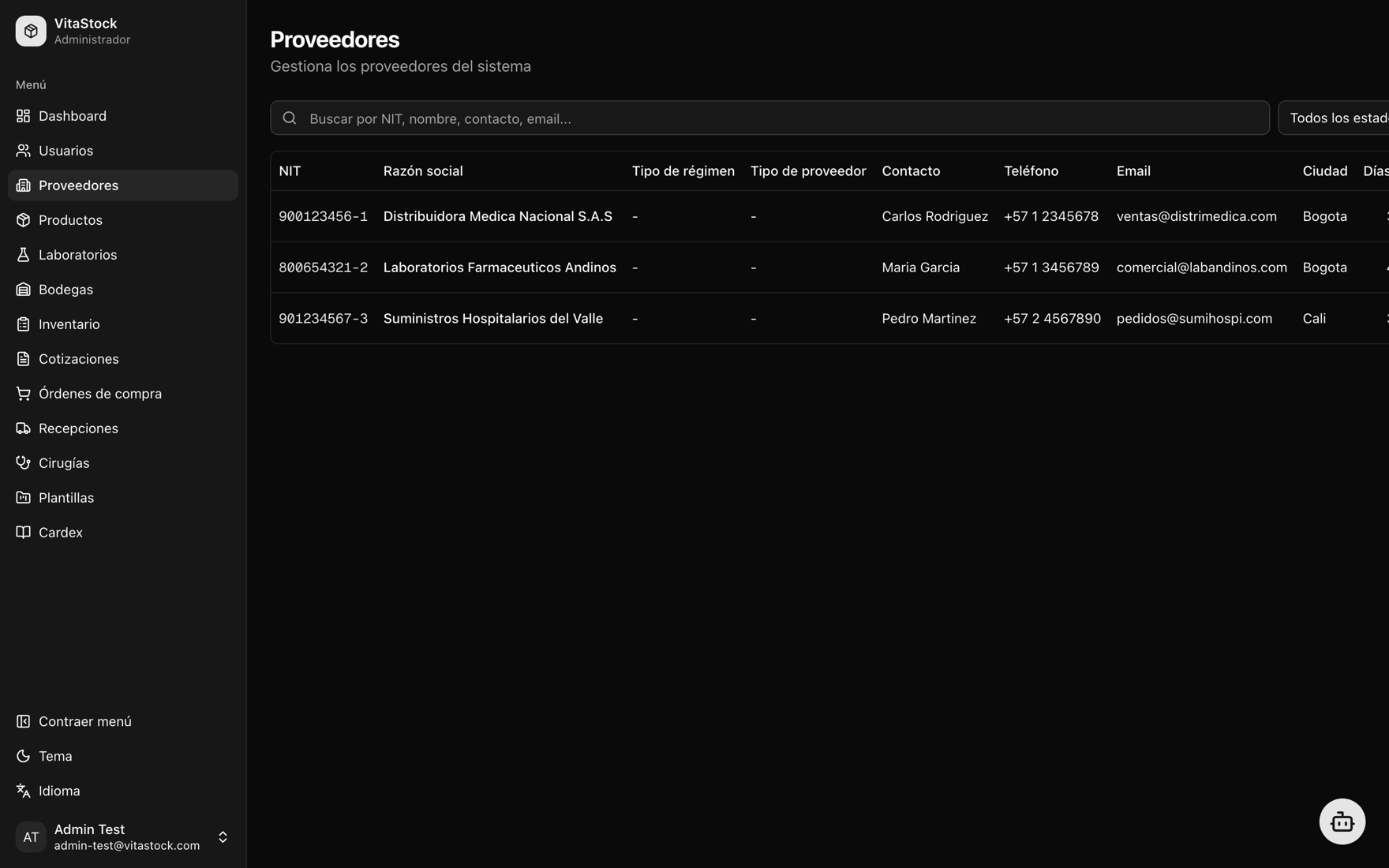Change language via Idioma
The image size is (1389, 868).
[123, 791]
